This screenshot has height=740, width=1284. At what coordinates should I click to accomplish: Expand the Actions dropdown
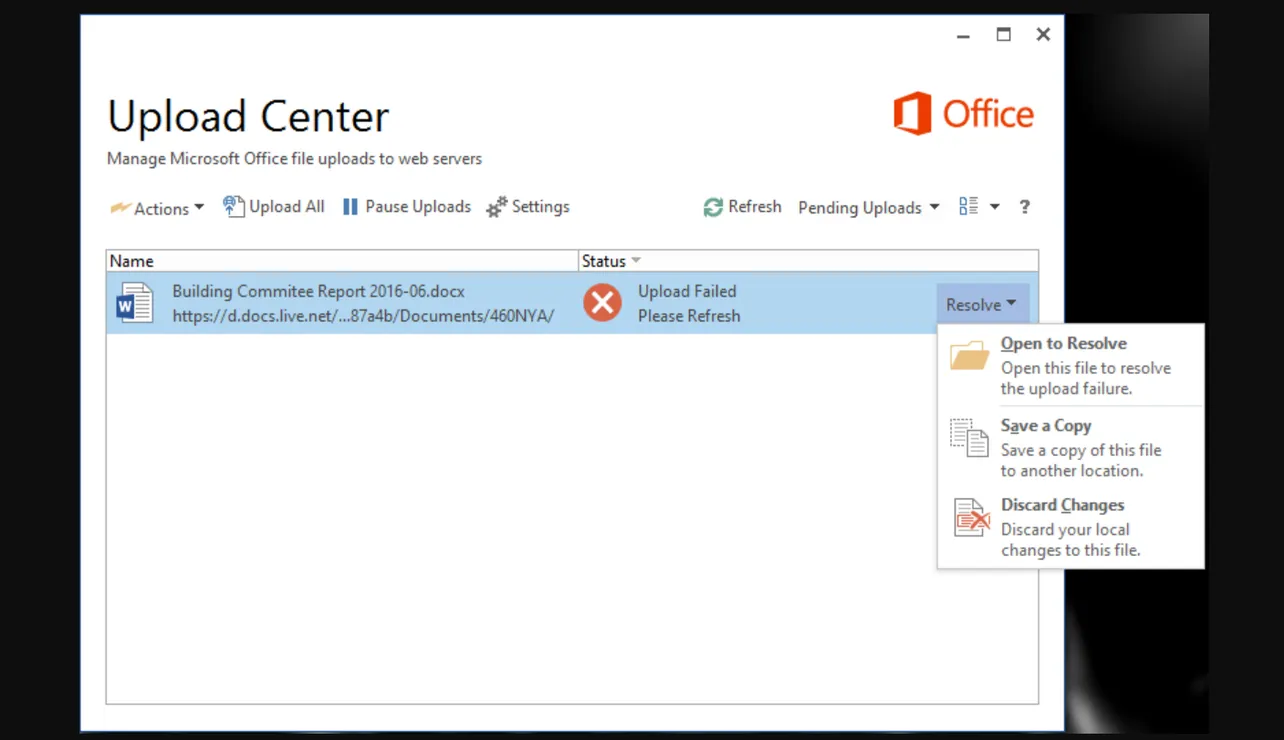click(x=199, y=208)
